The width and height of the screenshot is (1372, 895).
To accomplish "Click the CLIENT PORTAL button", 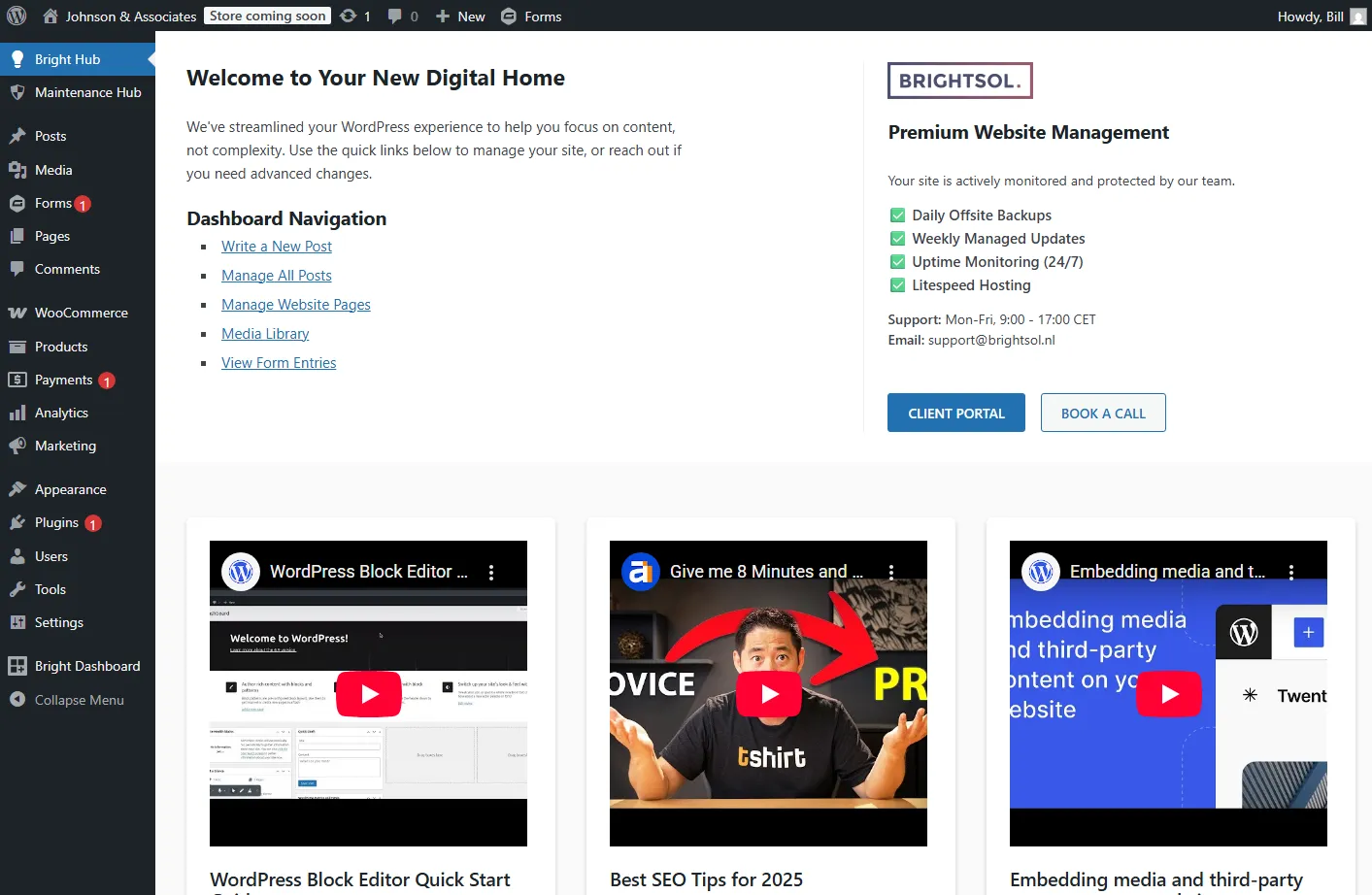I will (x=955, y=413).
